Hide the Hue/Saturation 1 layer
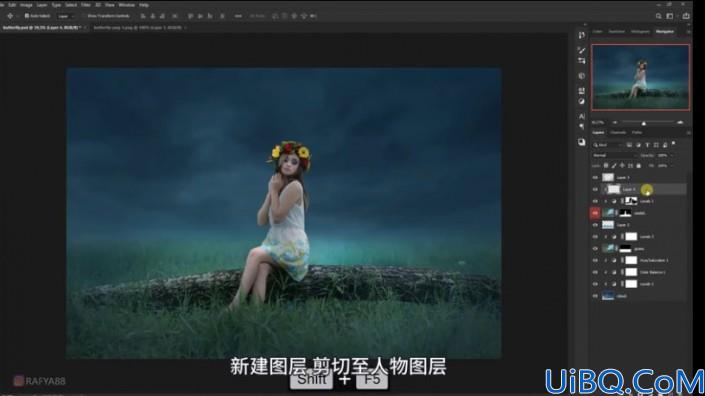This screenshot has width=705, height=396. tap(595, 260)
